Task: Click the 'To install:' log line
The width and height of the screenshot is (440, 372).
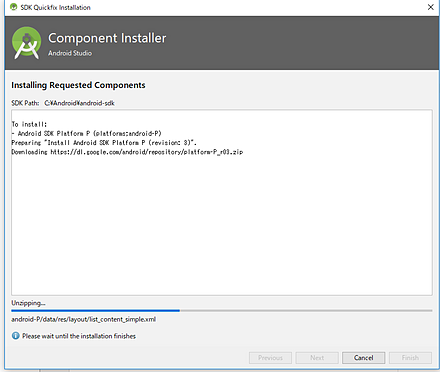Action: (29, 124)
